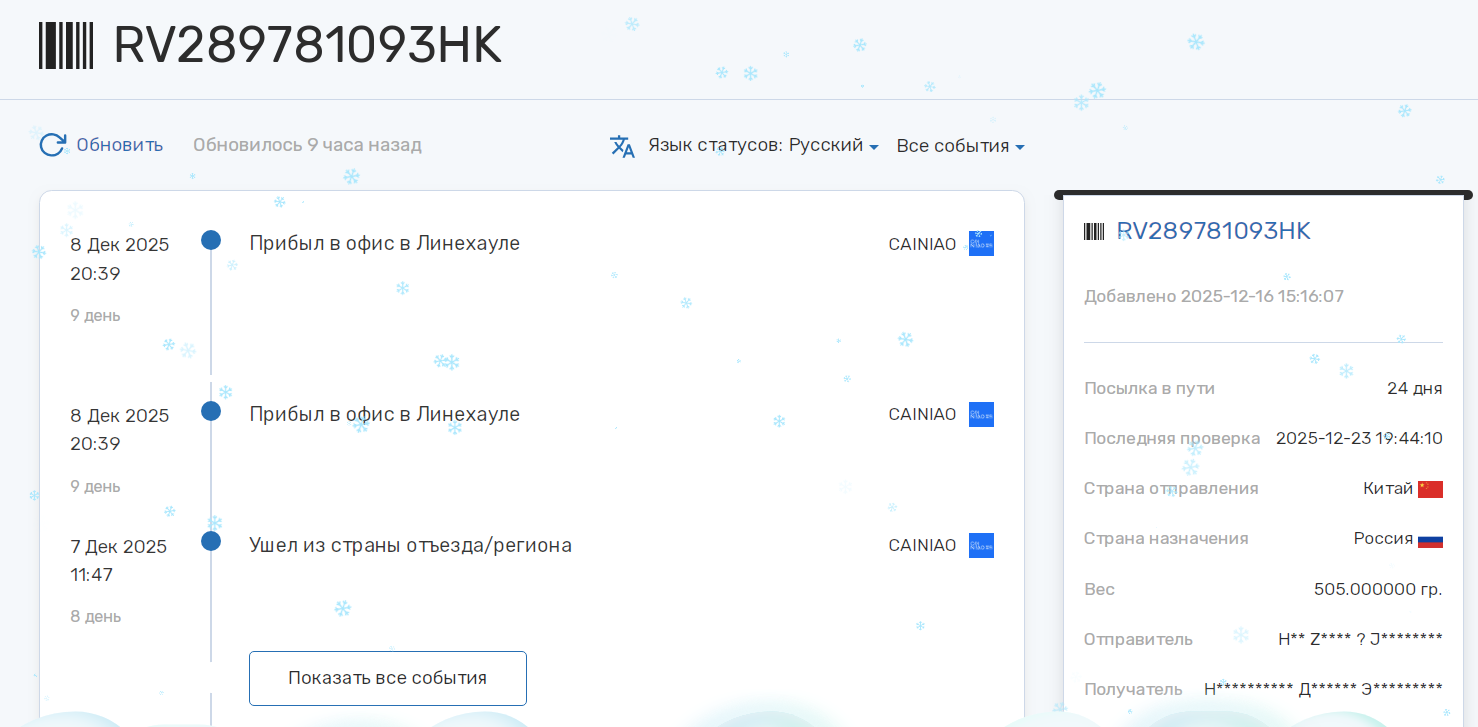Open the RV289781093HK link in sidebar card
This screenshot has width=1478, height=727.
[x=1213, y=231]
